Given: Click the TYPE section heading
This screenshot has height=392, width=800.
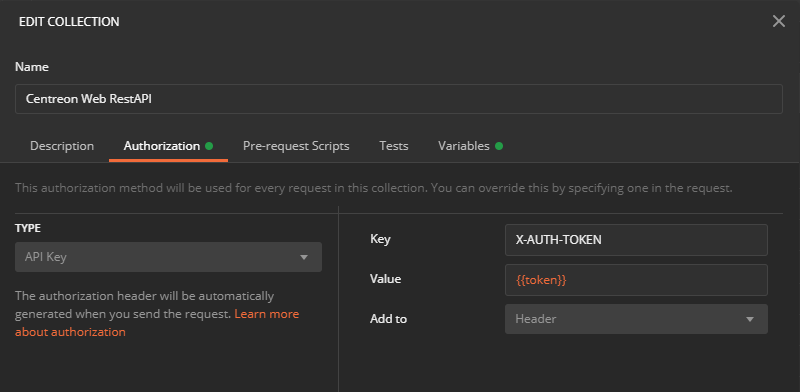Looking at the screenshot, I should [x=28, y=228].
